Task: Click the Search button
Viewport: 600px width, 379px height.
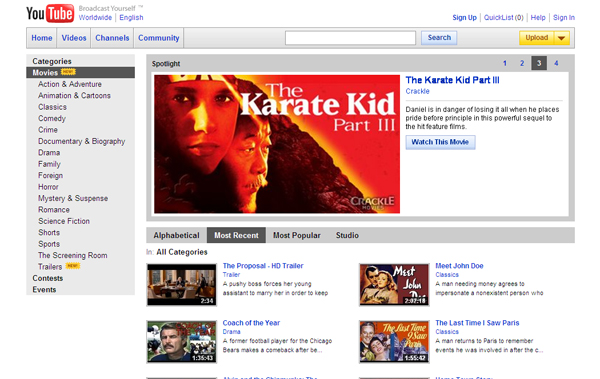Action: [x=439, y=38]
